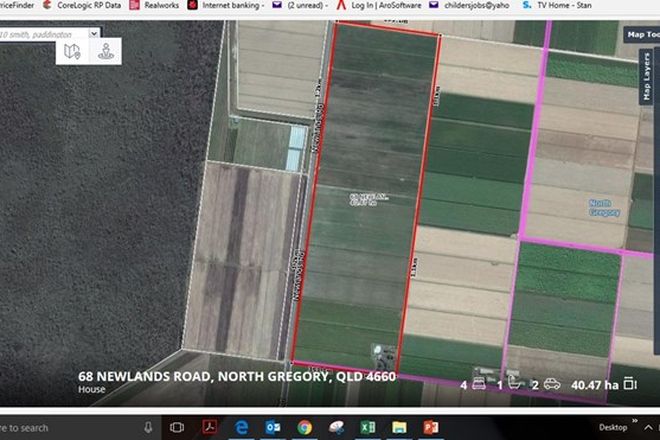
Task: Click the map view icon button
Action: click(x=71, y=52)
